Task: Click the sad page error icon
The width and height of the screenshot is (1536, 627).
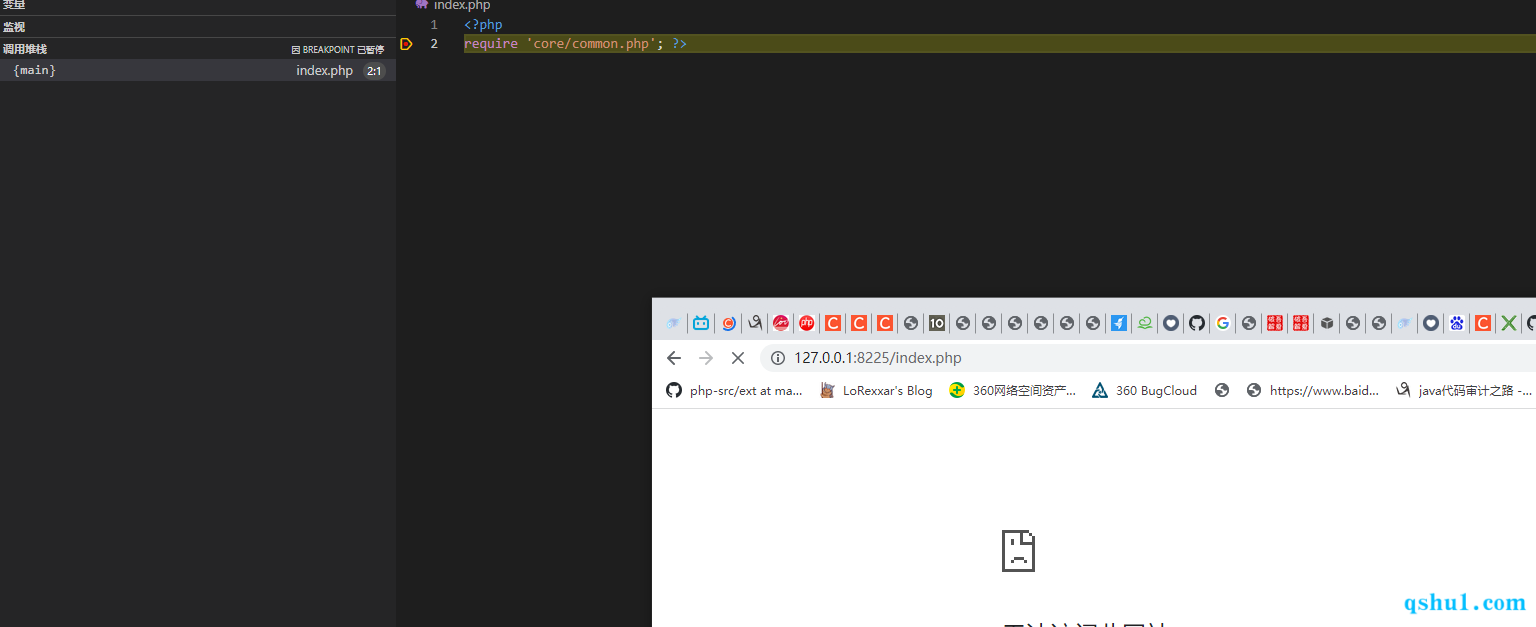Action: click(1018, 550)
